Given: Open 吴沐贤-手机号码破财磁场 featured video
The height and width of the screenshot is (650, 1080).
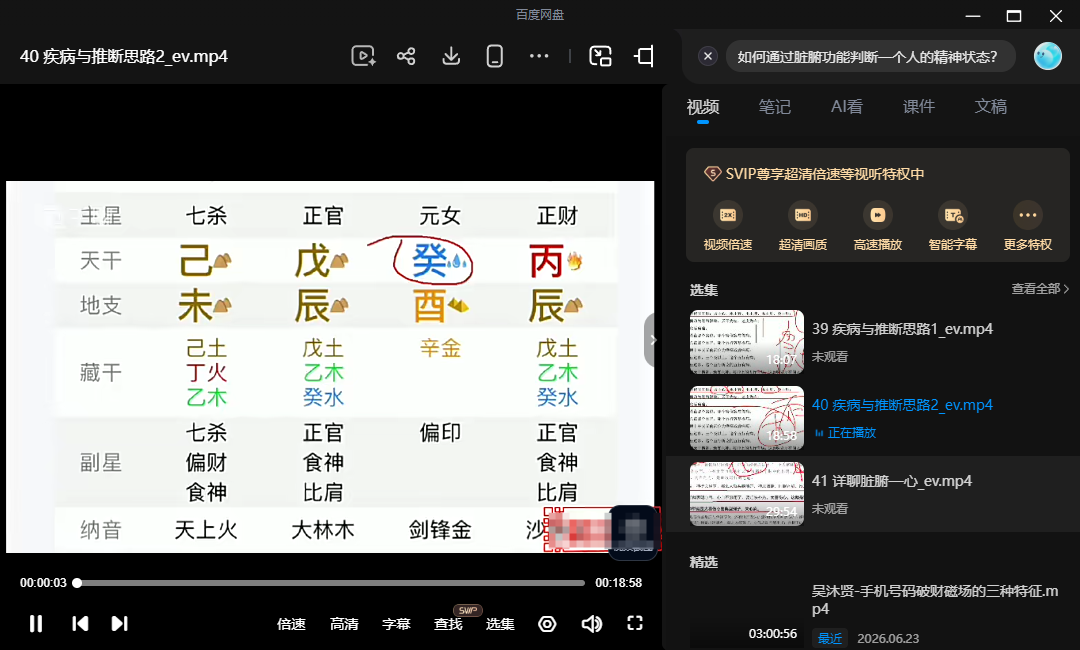Looking at the screenshot, I should (935, 600).
